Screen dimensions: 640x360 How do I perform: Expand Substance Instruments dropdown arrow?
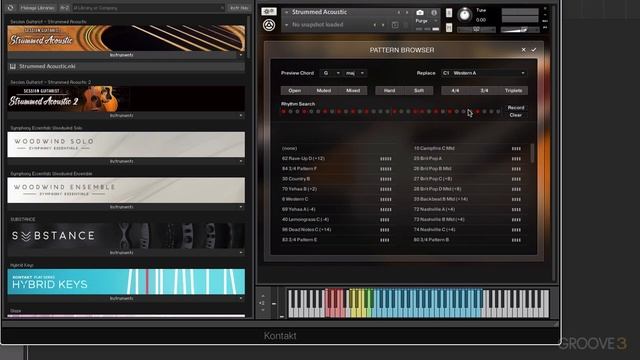tap(241, 253)
